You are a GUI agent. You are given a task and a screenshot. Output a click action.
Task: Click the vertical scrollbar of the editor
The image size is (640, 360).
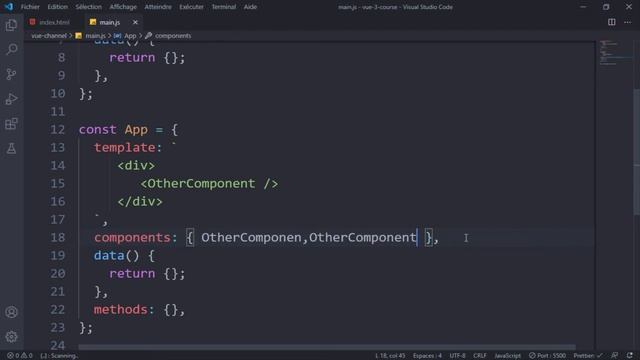pos(636,151)
